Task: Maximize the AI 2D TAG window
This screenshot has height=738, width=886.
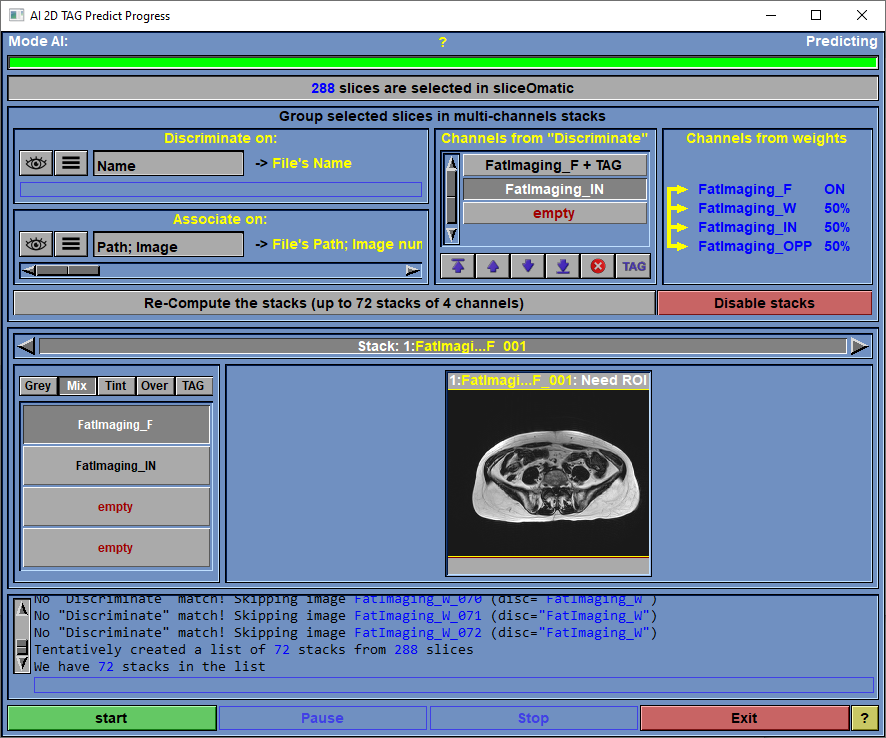Action: (816, 15)
